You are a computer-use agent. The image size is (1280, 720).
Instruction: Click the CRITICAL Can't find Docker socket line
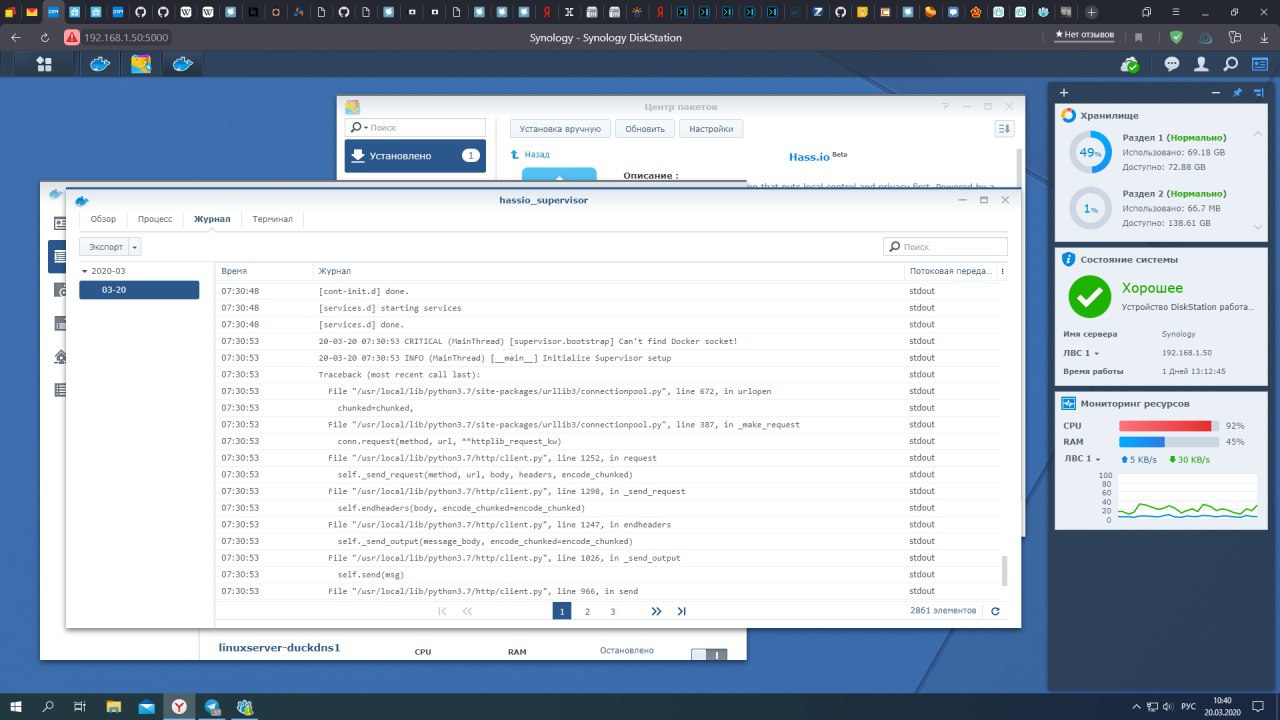point(528,341)
